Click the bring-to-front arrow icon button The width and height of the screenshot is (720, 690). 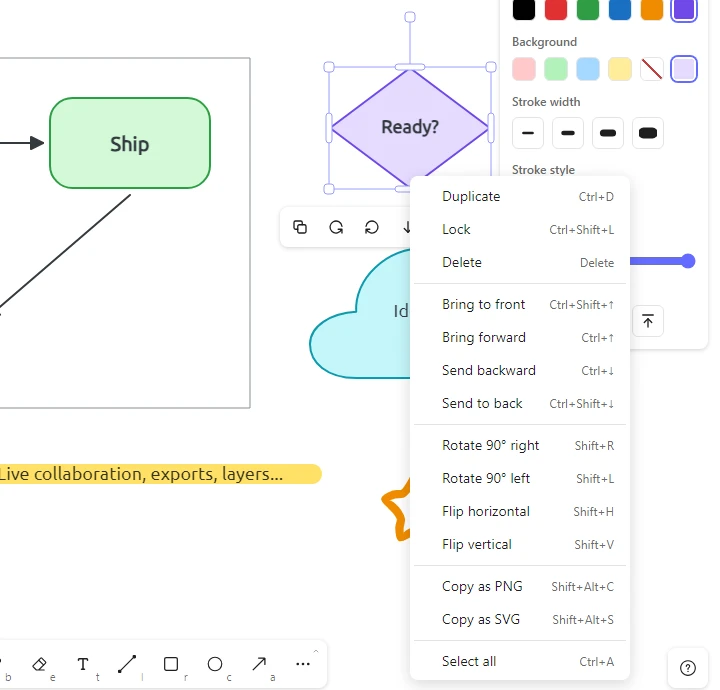point(648,321)
